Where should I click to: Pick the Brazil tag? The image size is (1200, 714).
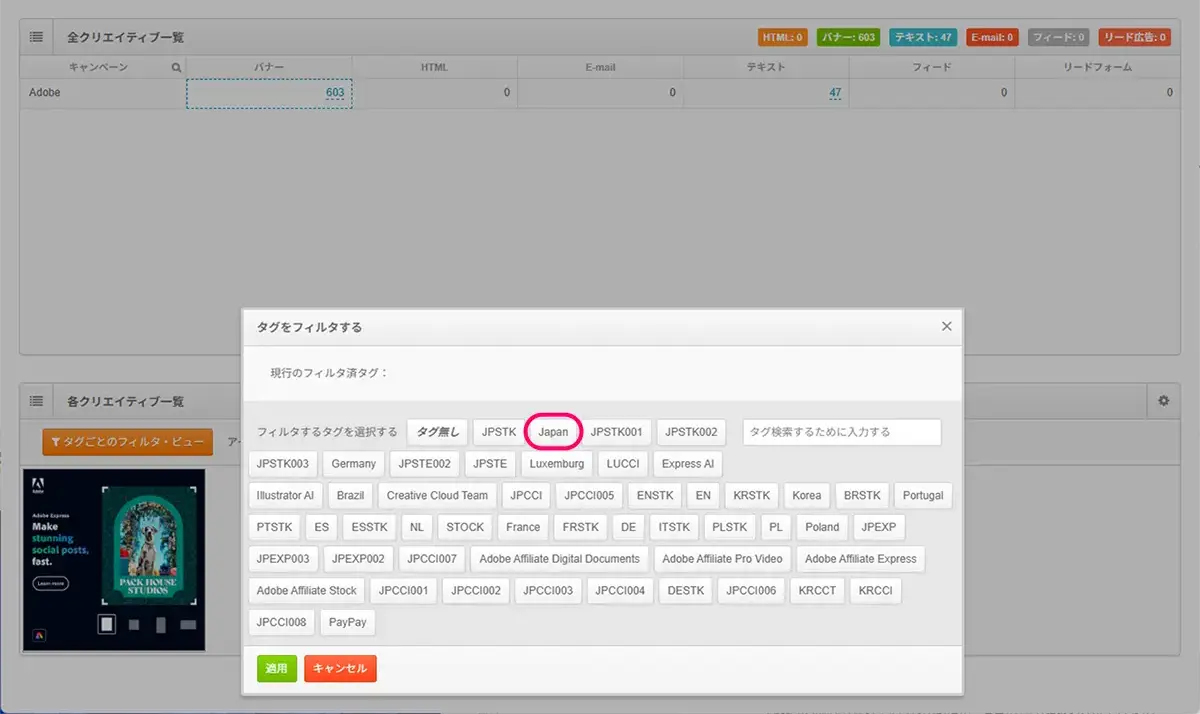click(x=351, y=495)
